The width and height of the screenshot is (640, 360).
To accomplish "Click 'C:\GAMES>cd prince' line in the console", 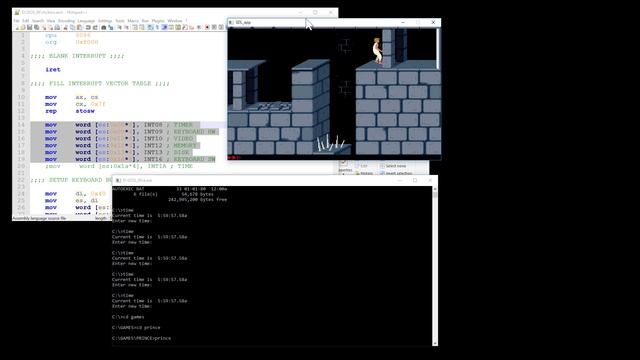I will tap(136, 327).
